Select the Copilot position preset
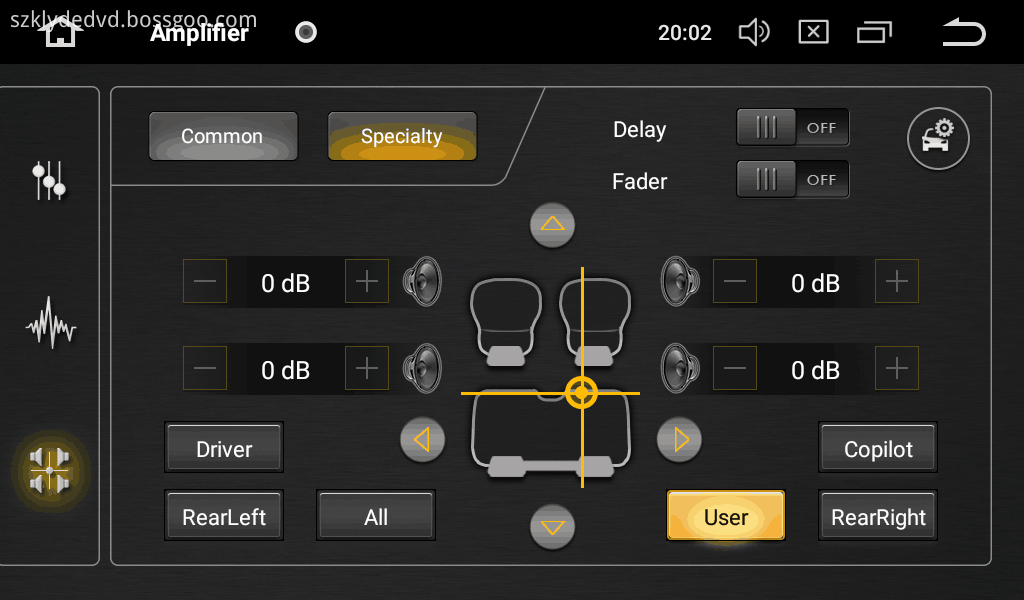This screenshot has width=1024, height=600. (x=878, y=448)
